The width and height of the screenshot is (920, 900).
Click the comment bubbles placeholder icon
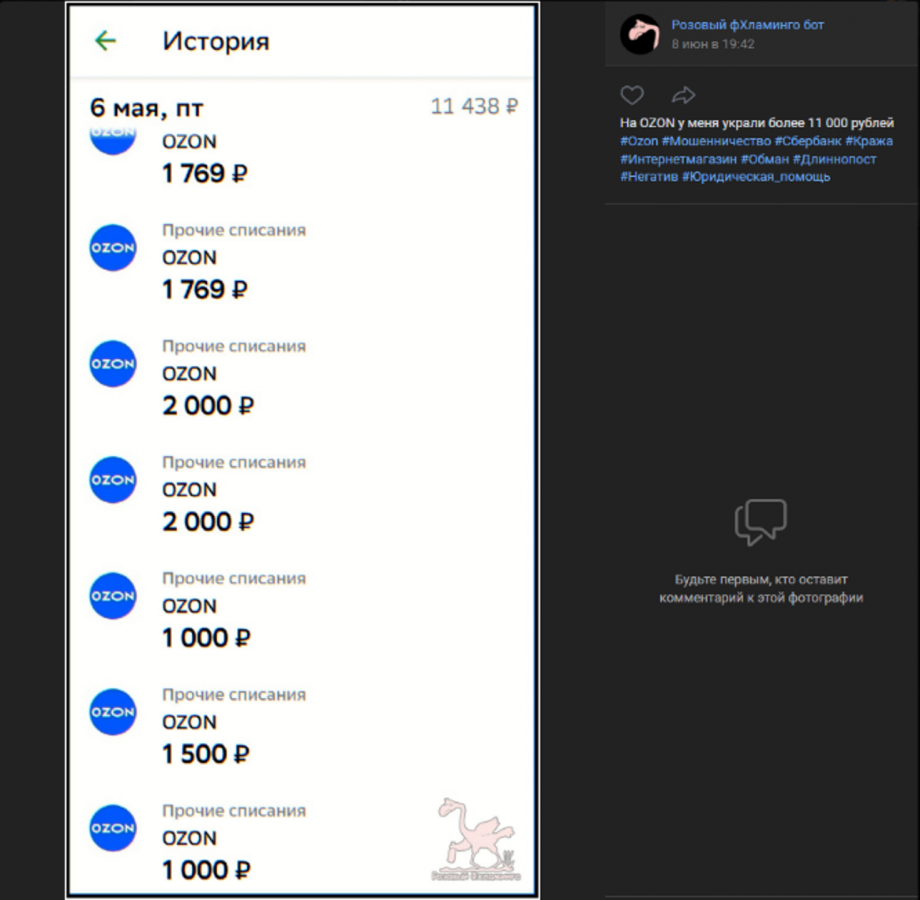[x=760, y=522]
